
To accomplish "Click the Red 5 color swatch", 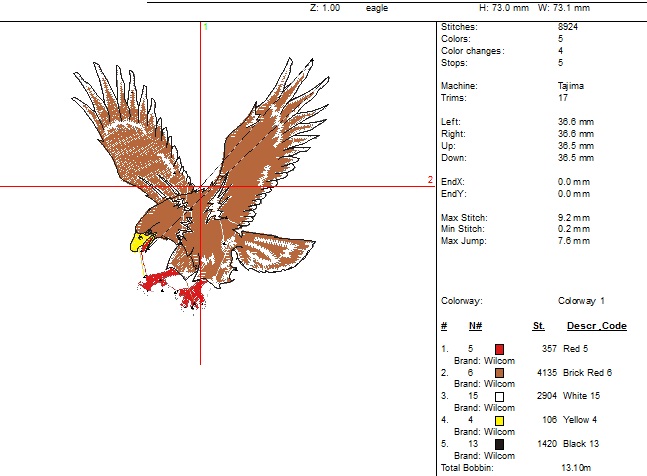I will [499, 349].
